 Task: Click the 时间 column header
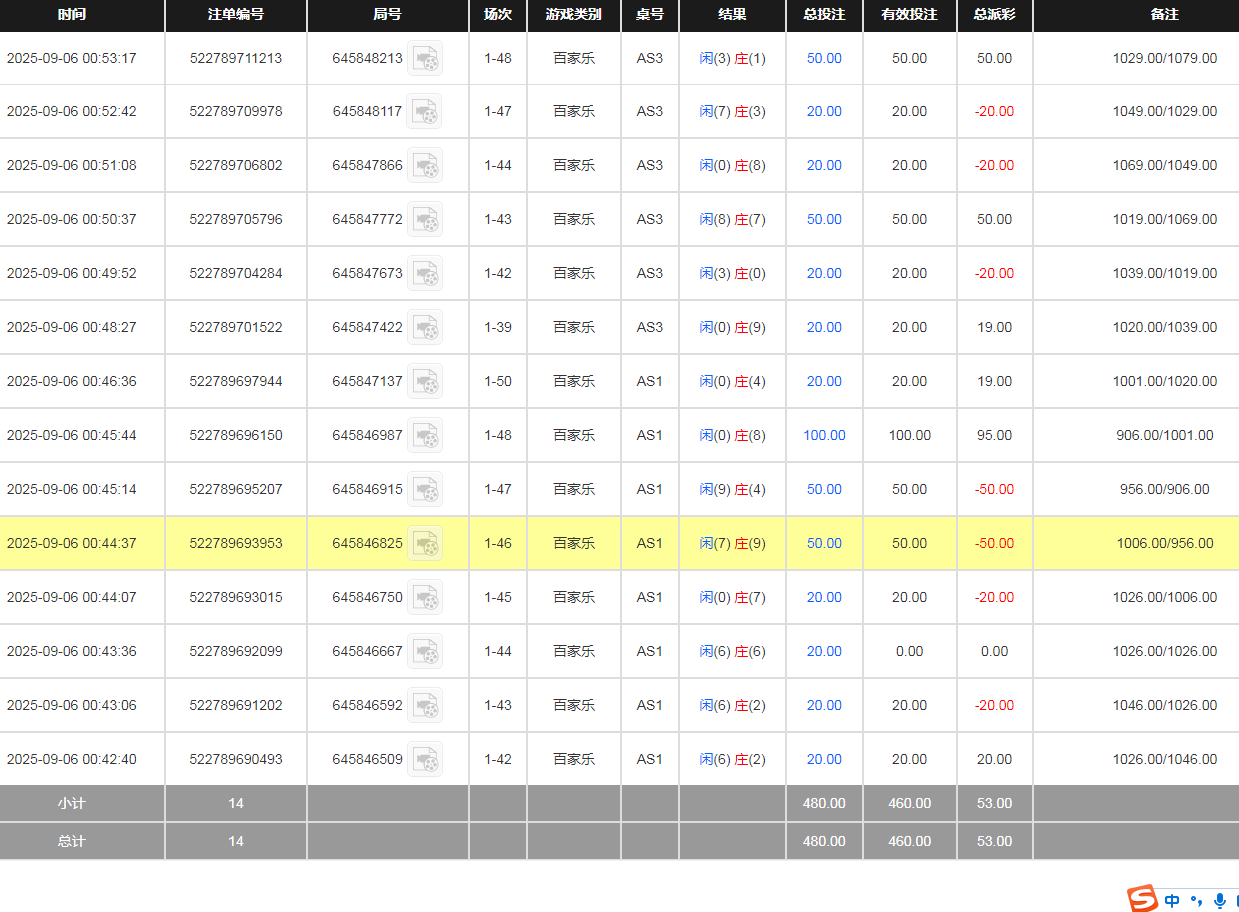pos(72,15)
